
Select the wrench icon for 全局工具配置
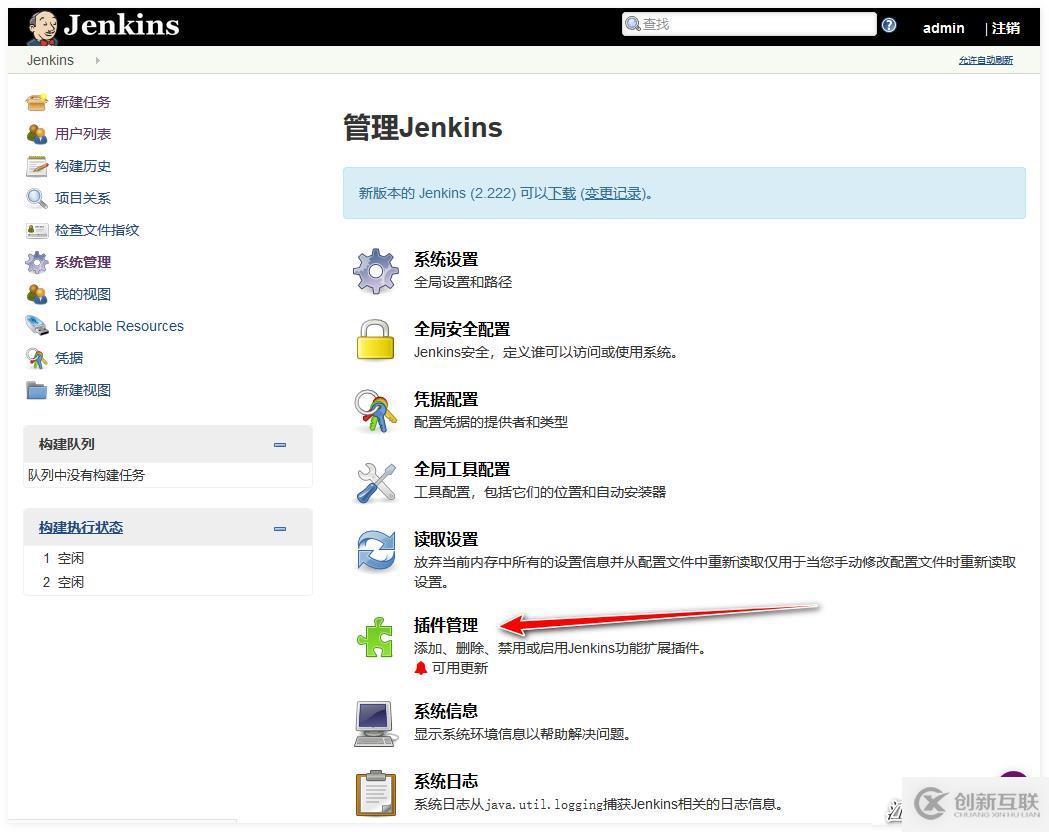pyautogui.click(x=375, y=481)
